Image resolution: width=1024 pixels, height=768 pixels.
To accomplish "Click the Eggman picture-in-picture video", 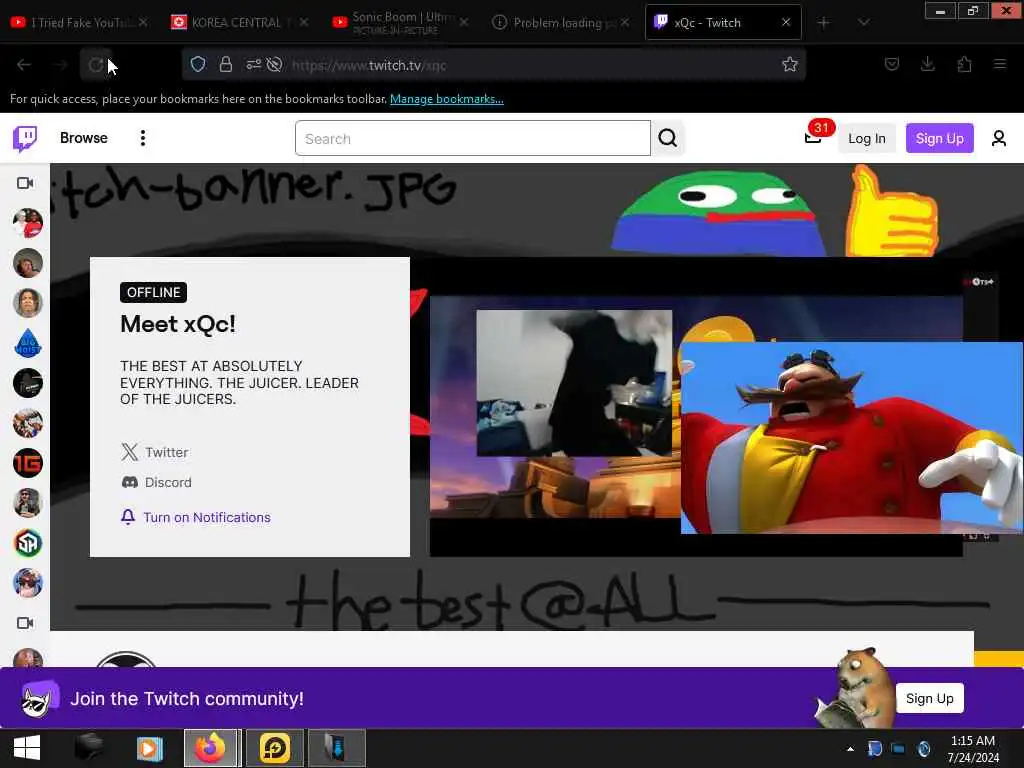I will click(x=852, y=438).
